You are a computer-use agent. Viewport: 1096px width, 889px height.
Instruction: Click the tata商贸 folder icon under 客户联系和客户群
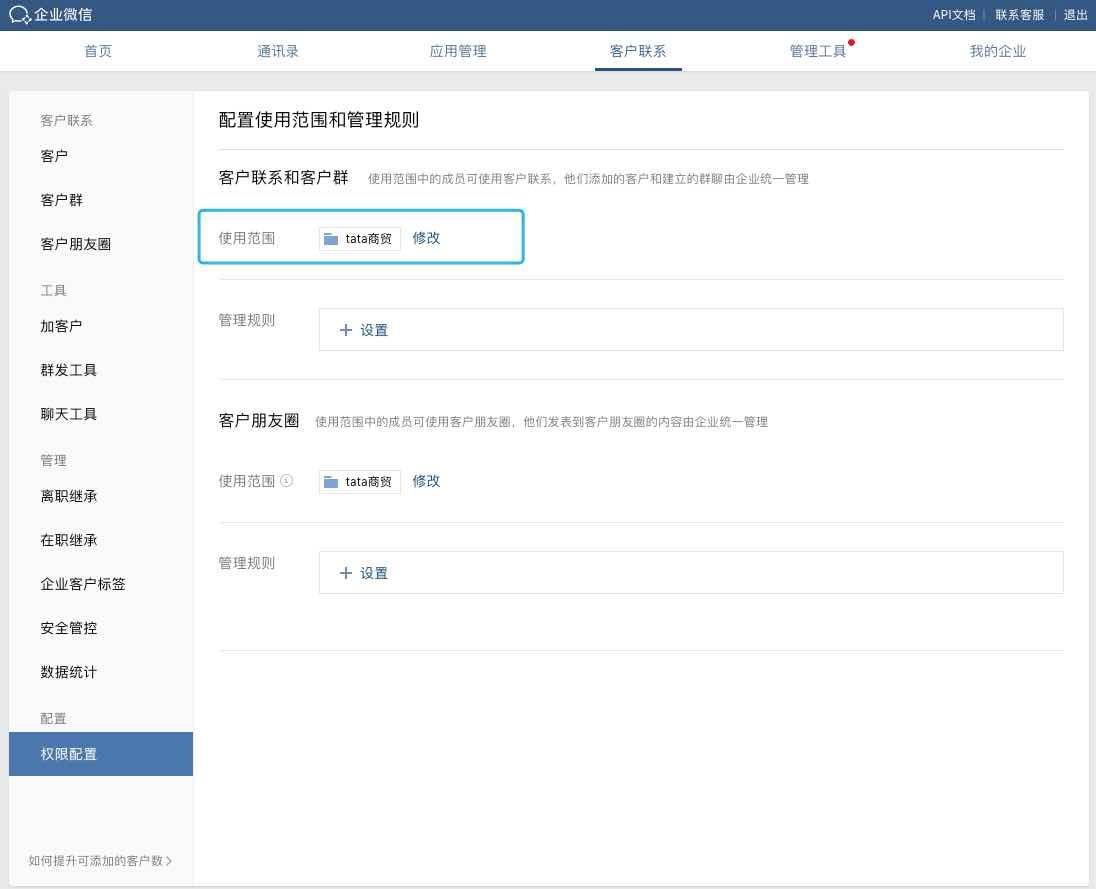tap(331, 239)
